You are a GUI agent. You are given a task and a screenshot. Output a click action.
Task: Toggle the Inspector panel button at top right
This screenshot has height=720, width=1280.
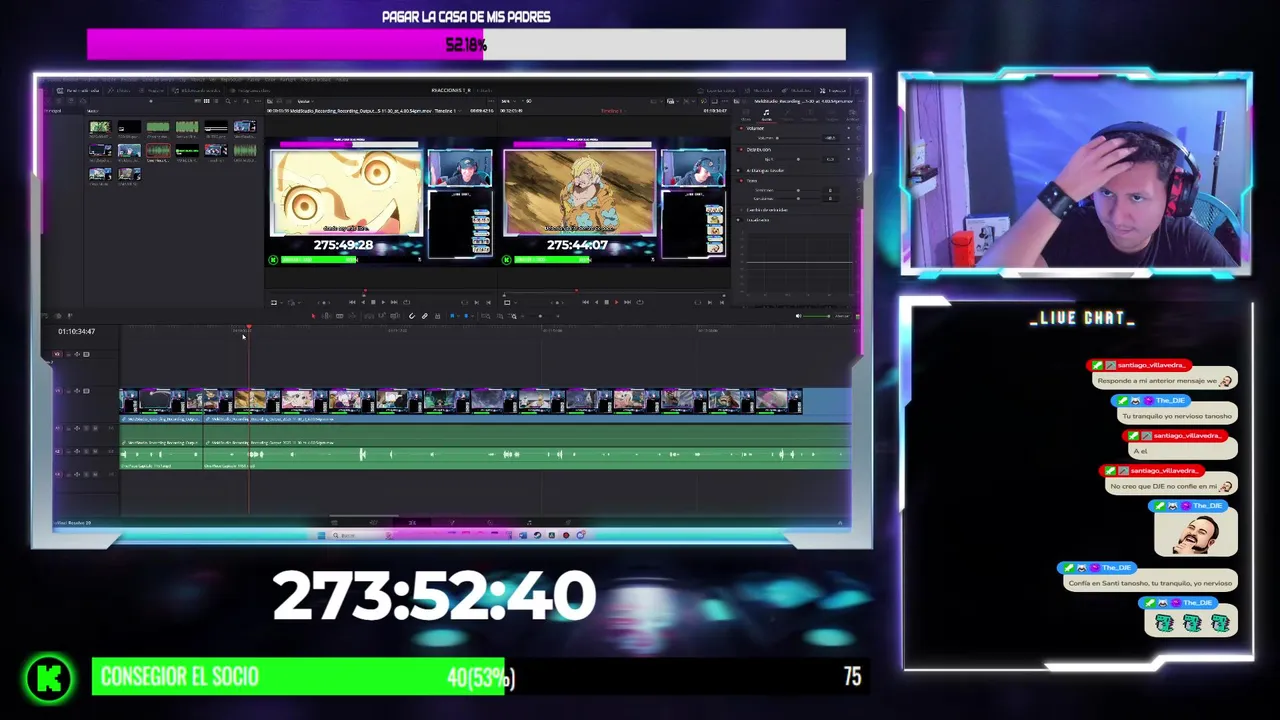[833, 90]
